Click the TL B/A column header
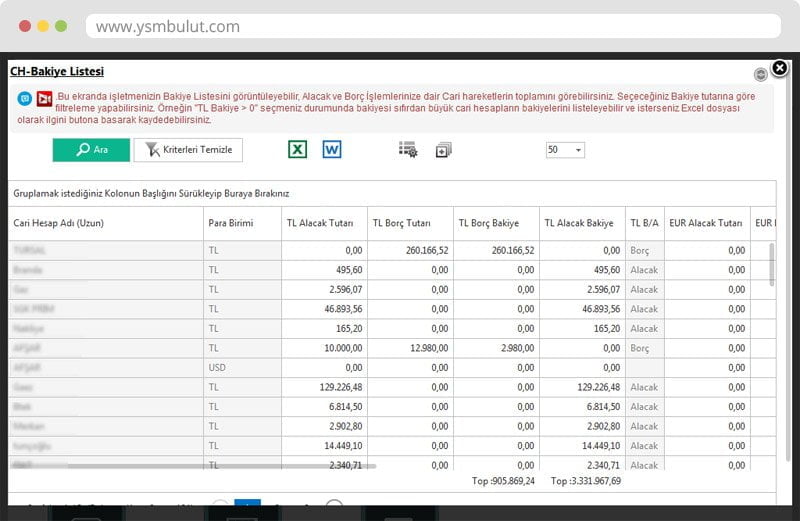The image size is (800, 521). (644, 223)
